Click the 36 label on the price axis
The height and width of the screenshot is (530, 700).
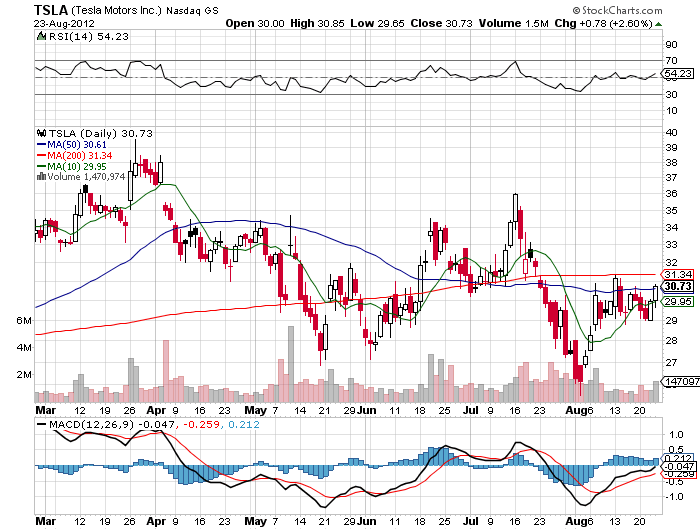point(671,193)
